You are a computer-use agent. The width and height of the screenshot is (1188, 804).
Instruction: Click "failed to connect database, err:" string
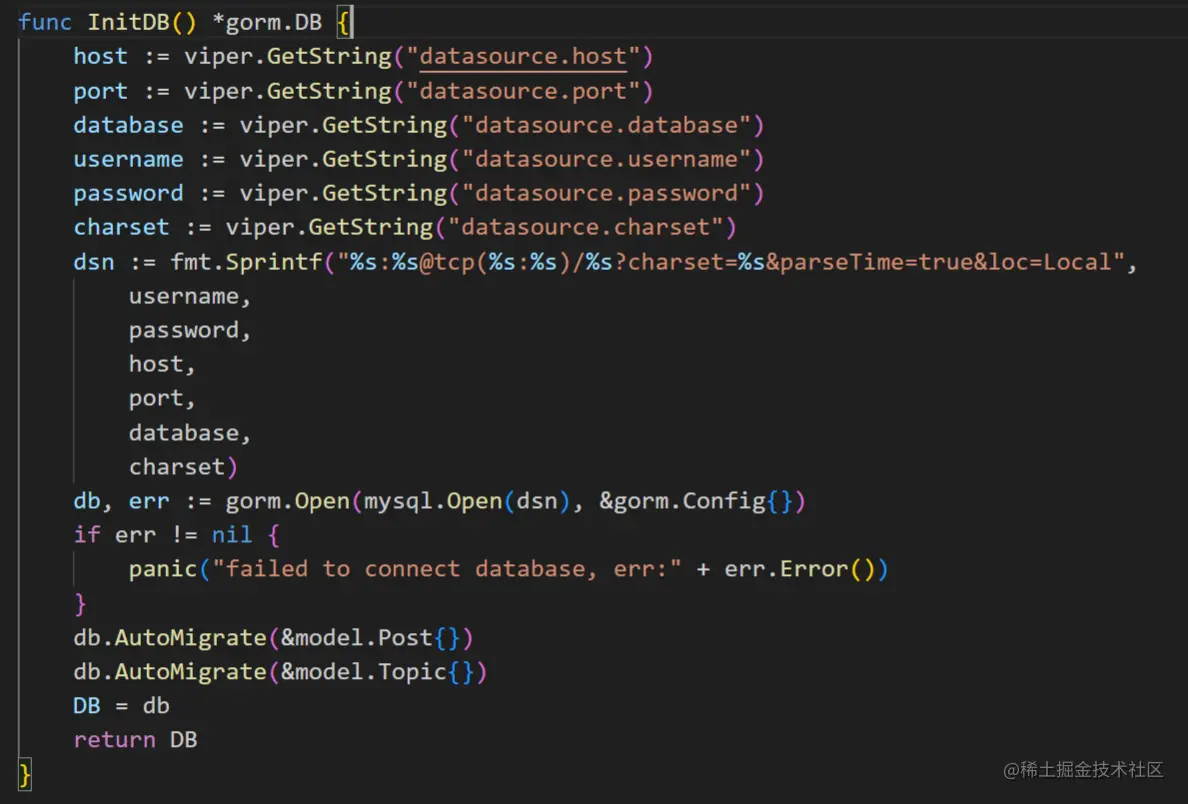[x=446, y=569]
